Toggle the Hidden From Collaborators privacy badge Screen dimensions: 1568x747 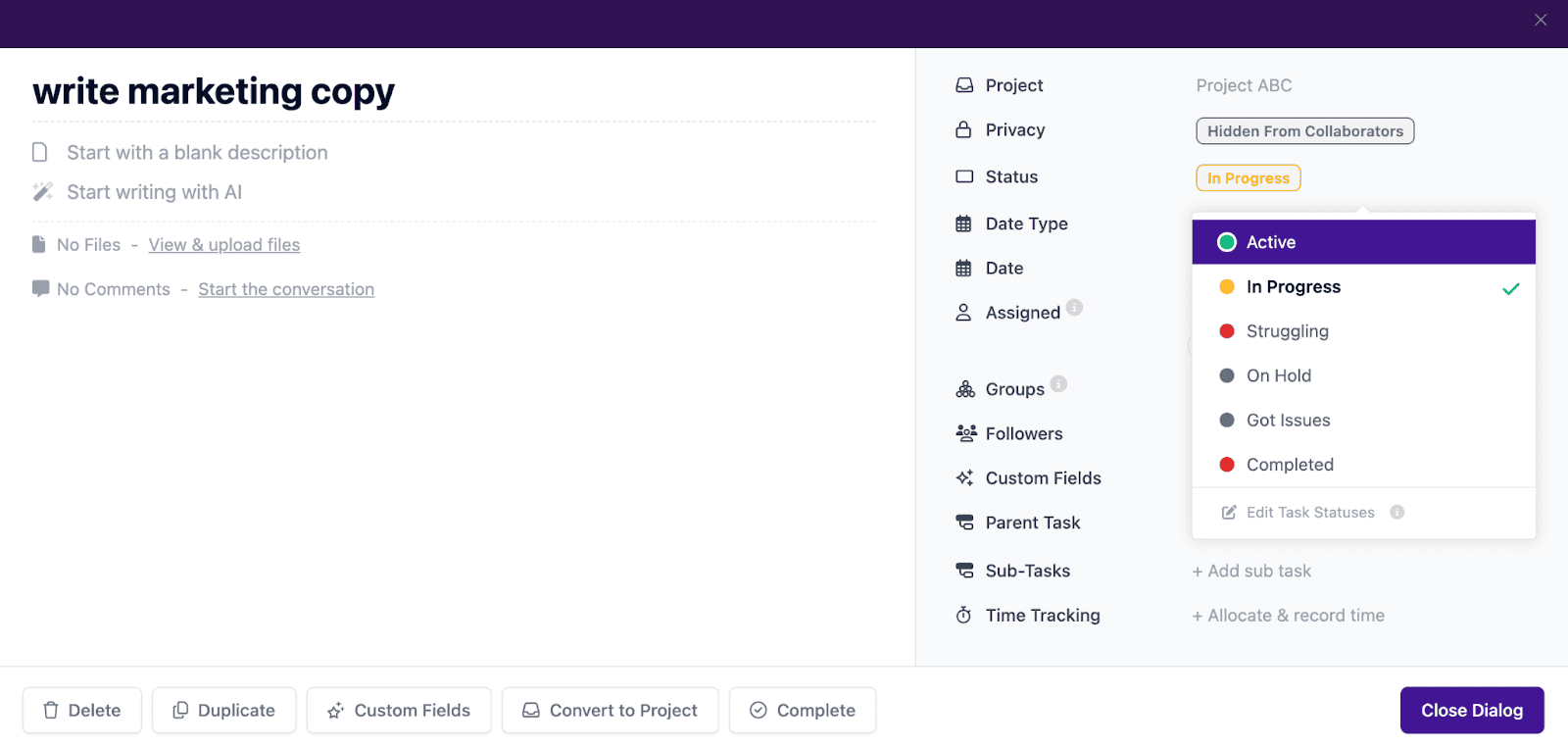click(1304, 131)
